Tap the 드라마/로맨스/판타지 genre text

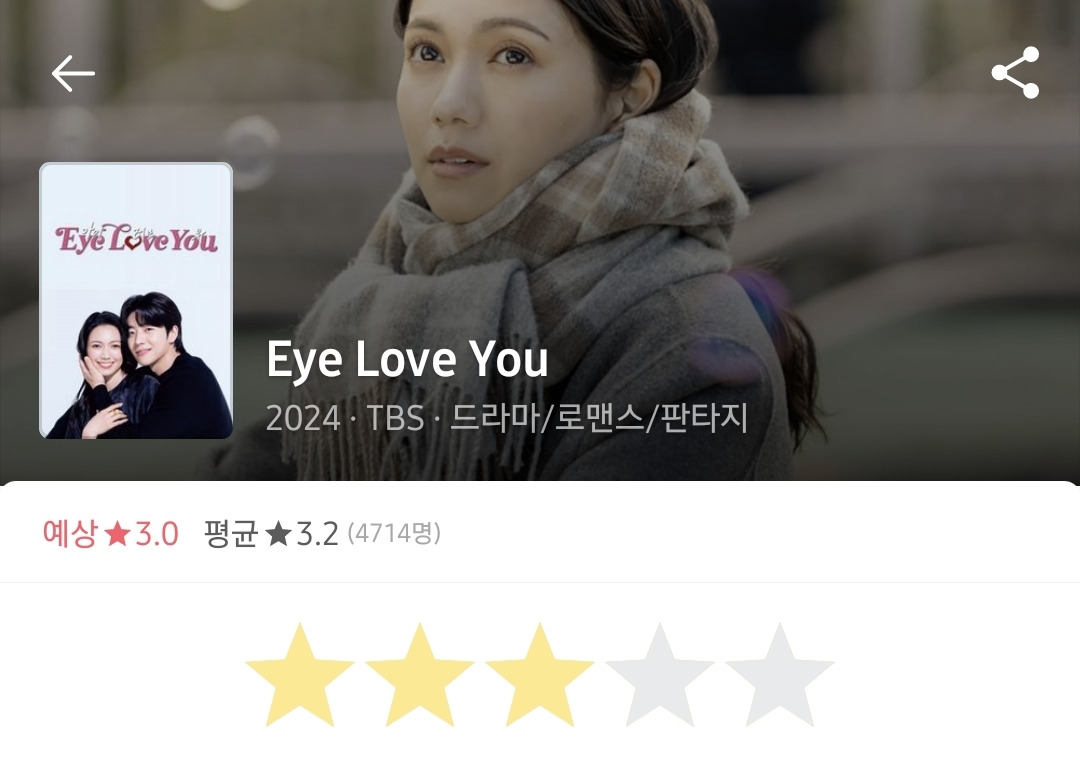[599, 417]
